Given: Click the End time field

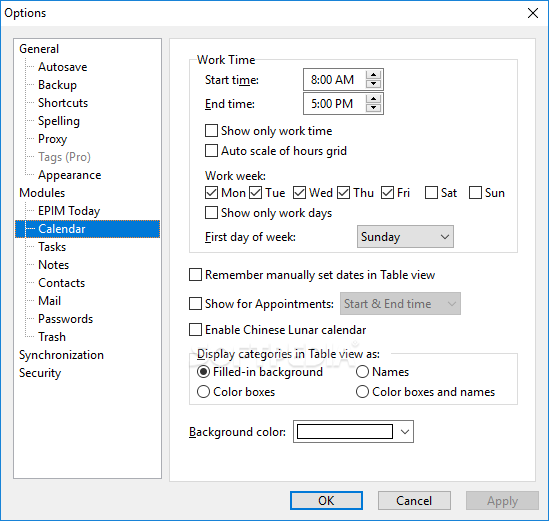Looking at the screenshot, I should point(334,104).
